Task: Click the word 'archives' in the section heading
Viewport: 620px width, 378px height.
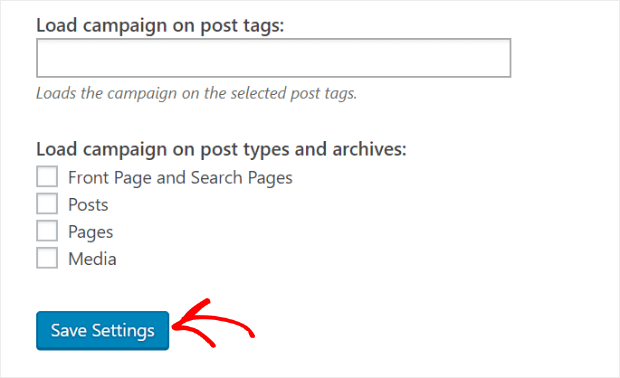Action: (x=369, y=149)
